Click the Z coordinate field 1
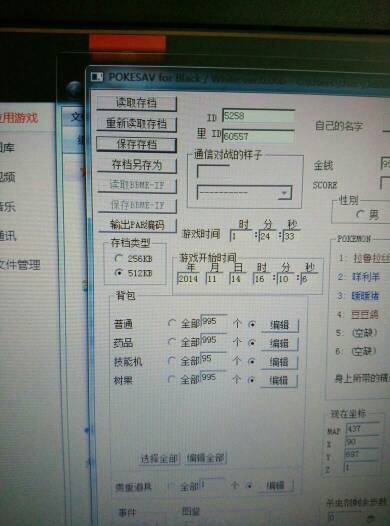390x526 pixels. coord(361,467)
